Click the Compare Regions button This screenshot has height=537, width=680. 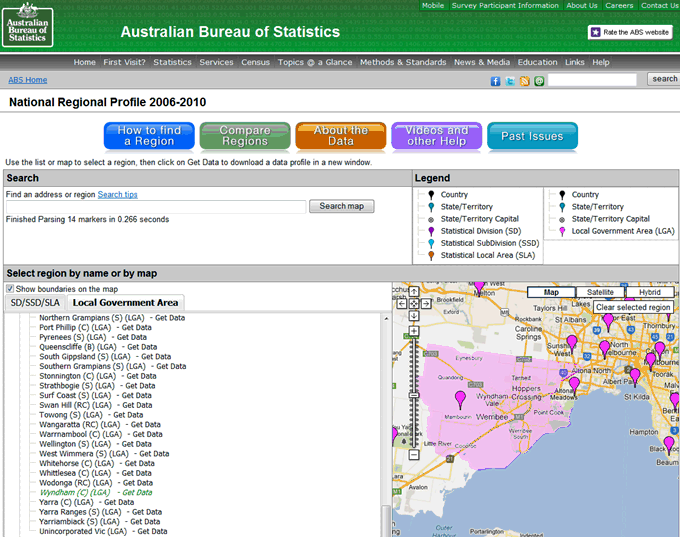pyautogui.click(x=245, y=136)
